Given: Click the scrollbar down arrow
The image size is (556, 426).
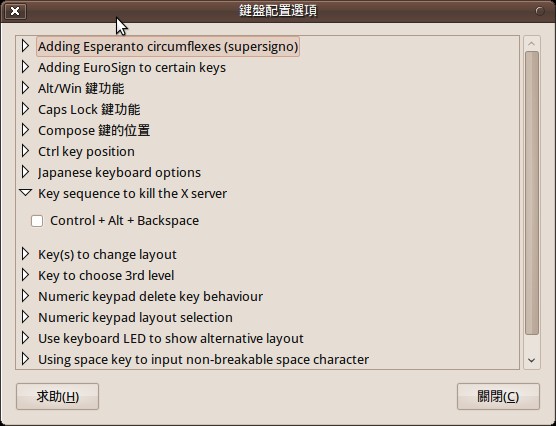Looking at the screenshot, I should point(532,360).
